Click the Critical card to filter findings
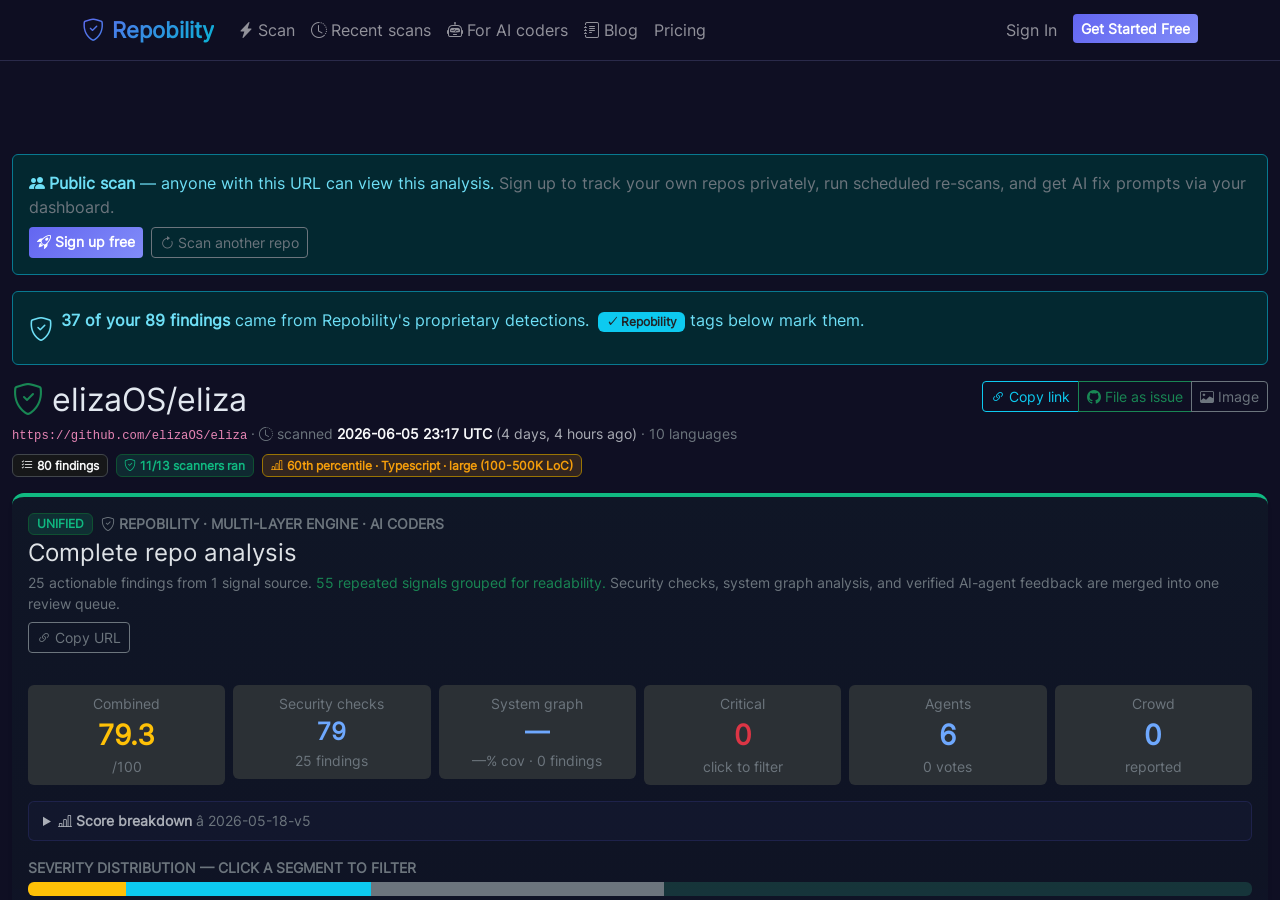Image resolution: width=1280 pixels, height=900 pixels. [x=742, y=735]
